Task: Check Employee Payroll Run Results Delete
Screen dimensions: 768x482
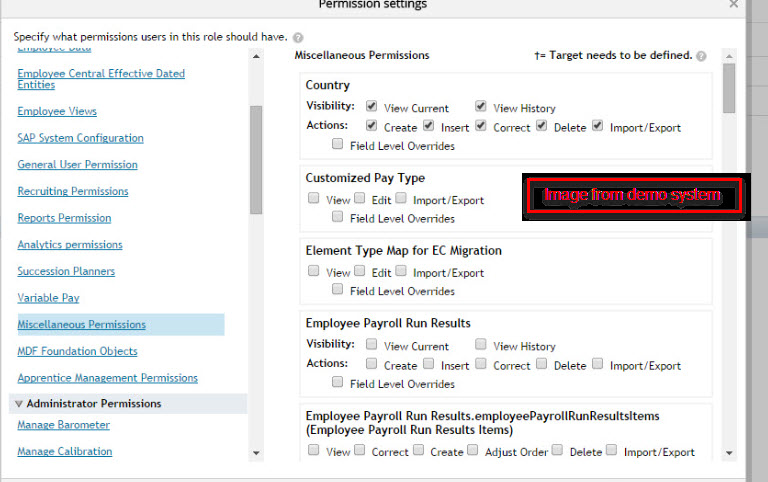Action: (542, 363)
